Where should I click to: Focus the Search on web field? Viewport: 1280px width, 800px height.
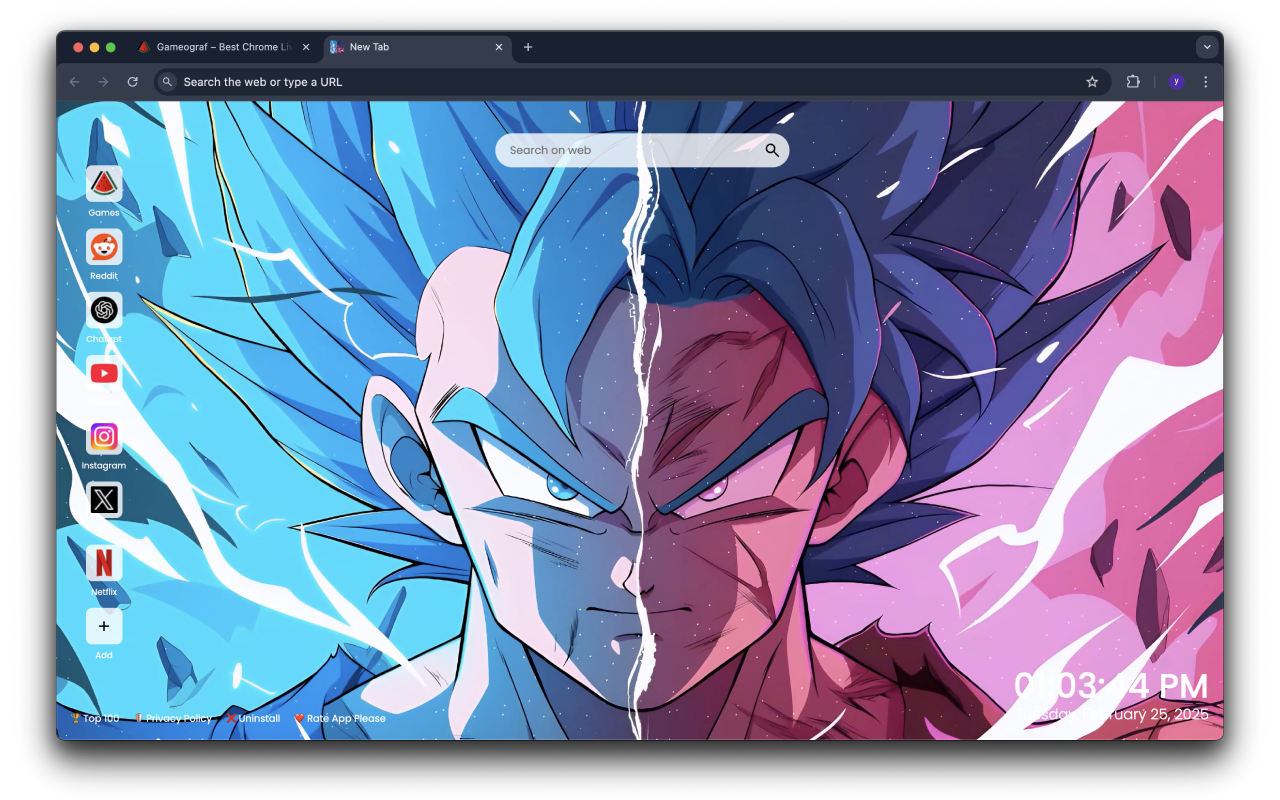pyautogui.click(x=642, y=150)
